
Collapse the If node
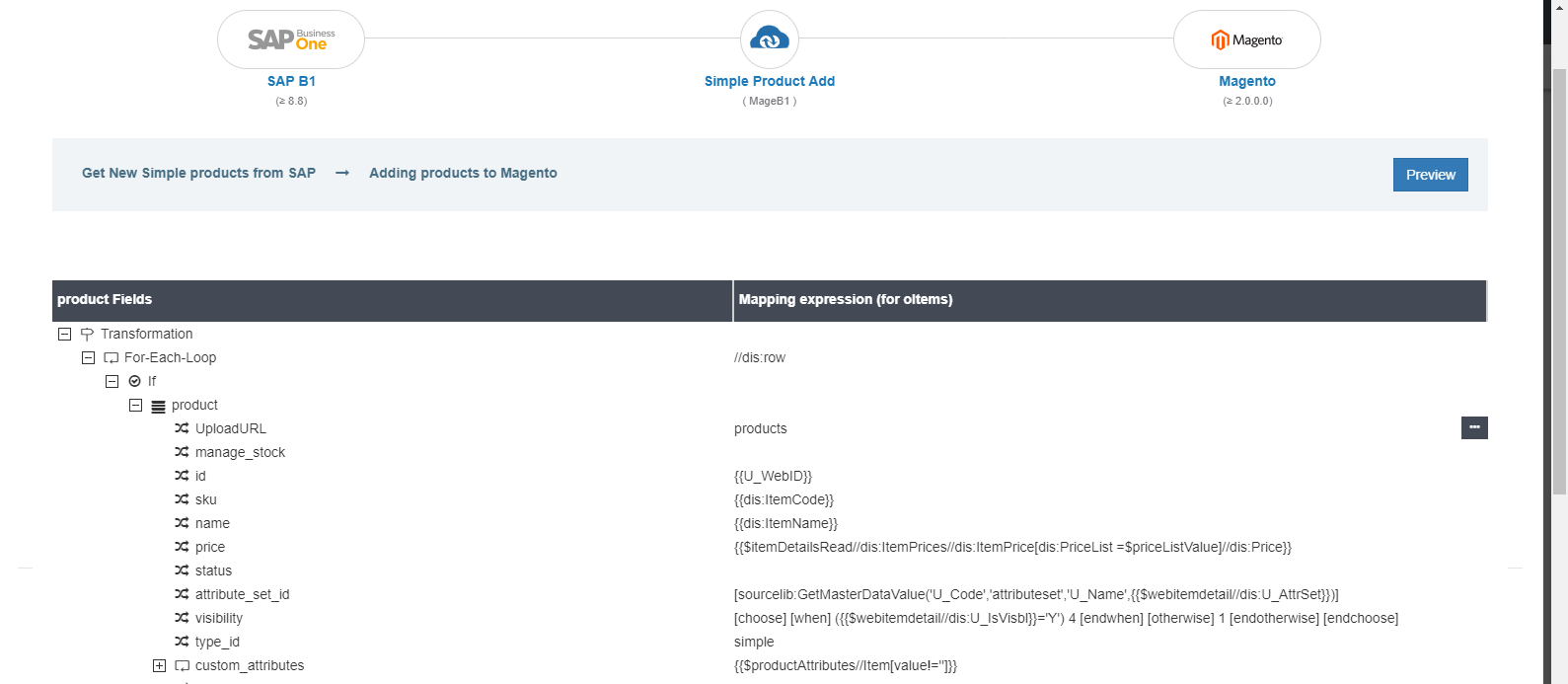click(x=112, y=381)
